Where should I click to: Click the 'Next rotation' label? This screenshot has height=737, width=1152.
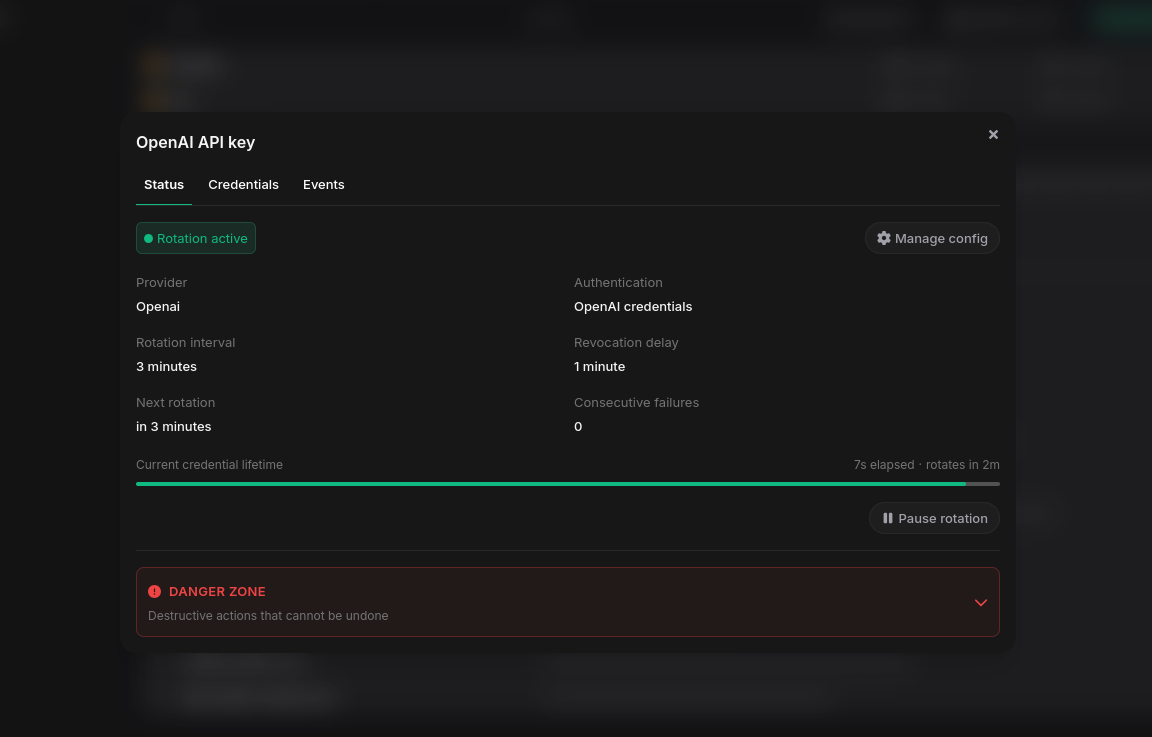(176, 403)
